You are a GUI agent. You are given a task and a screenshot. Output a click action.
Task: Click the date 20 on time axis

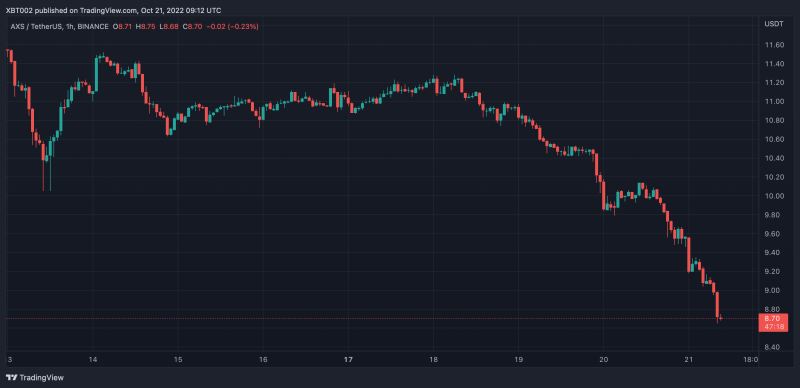click(x=604, y=359)
